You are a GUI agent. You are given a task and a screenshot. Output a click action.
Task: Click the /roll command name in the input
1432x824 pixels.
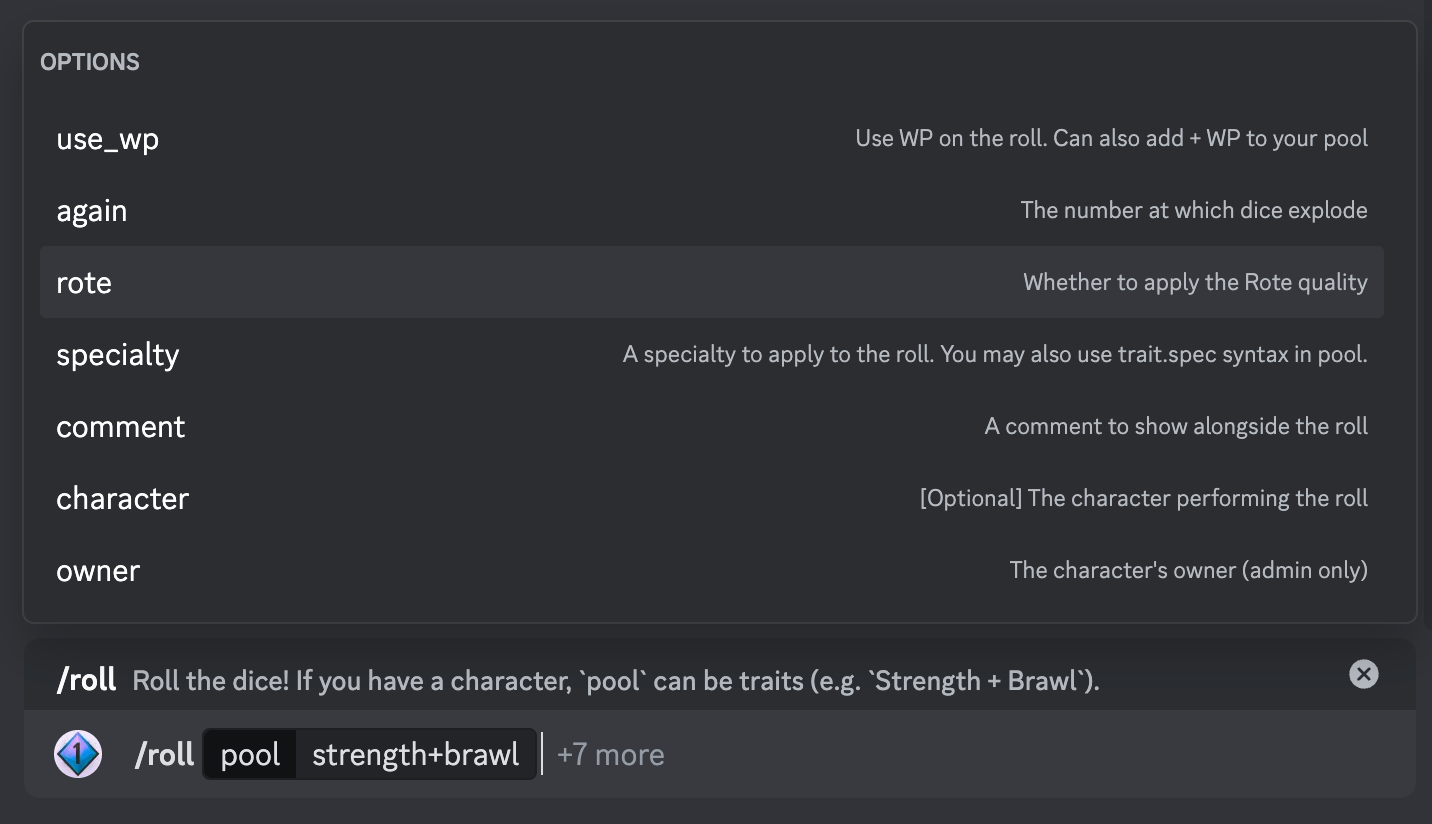point(164,754)
